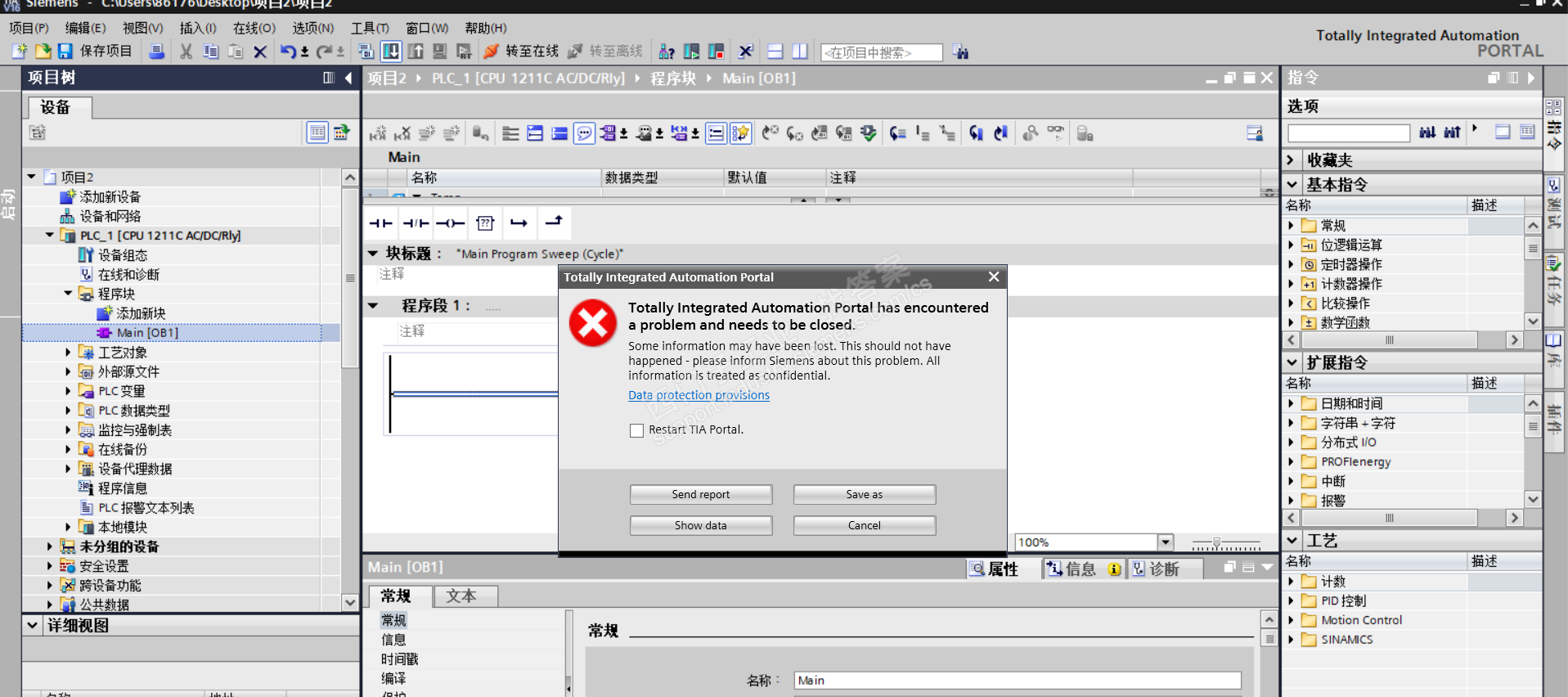Check the Restart TIA Portal checkbox
This screenshot has height=697, width=1568.
[x=636, y=430]
